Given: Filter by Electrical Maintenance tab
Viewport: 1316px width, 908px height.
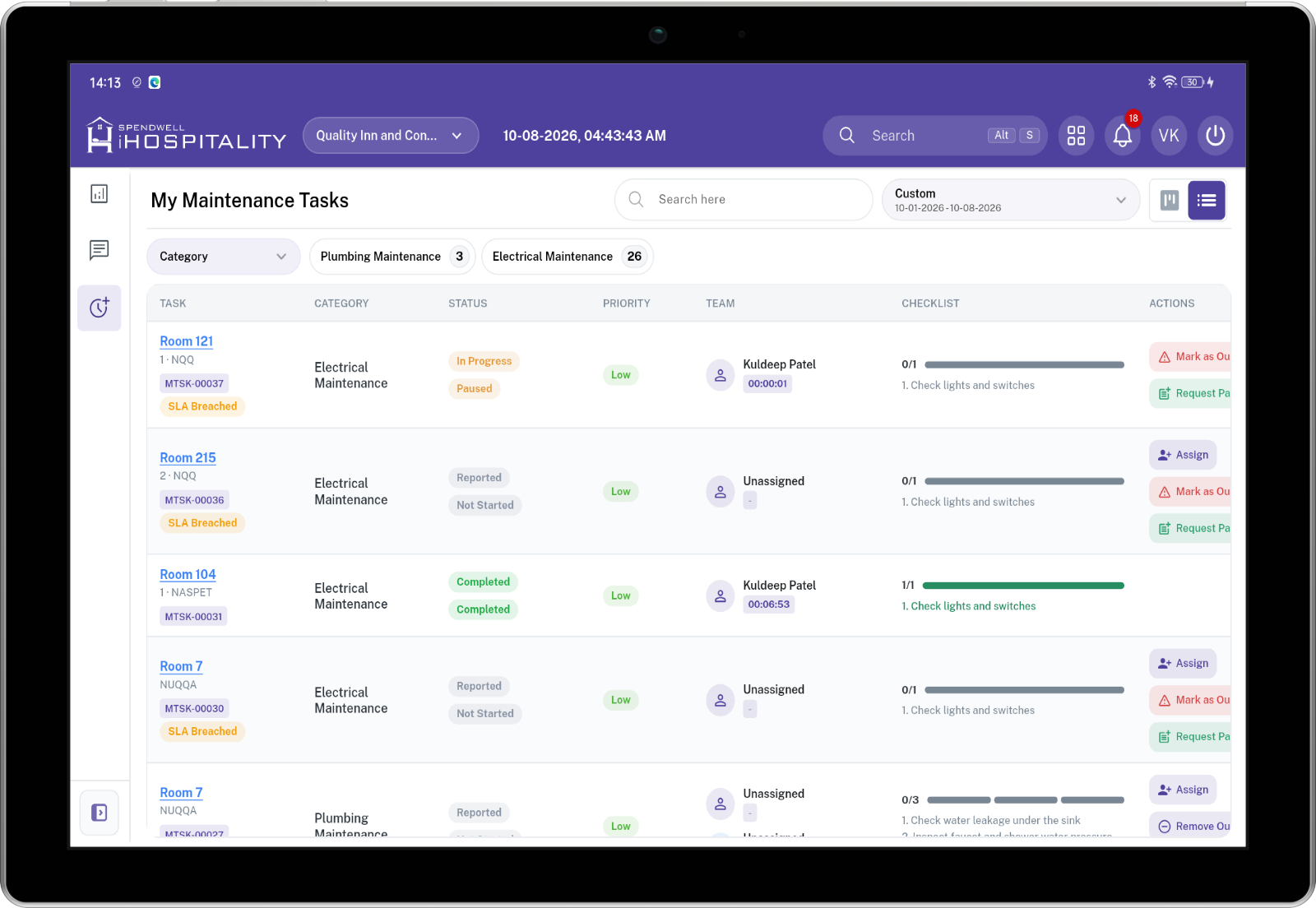Looking at the screenshot, I should point(567,257).
